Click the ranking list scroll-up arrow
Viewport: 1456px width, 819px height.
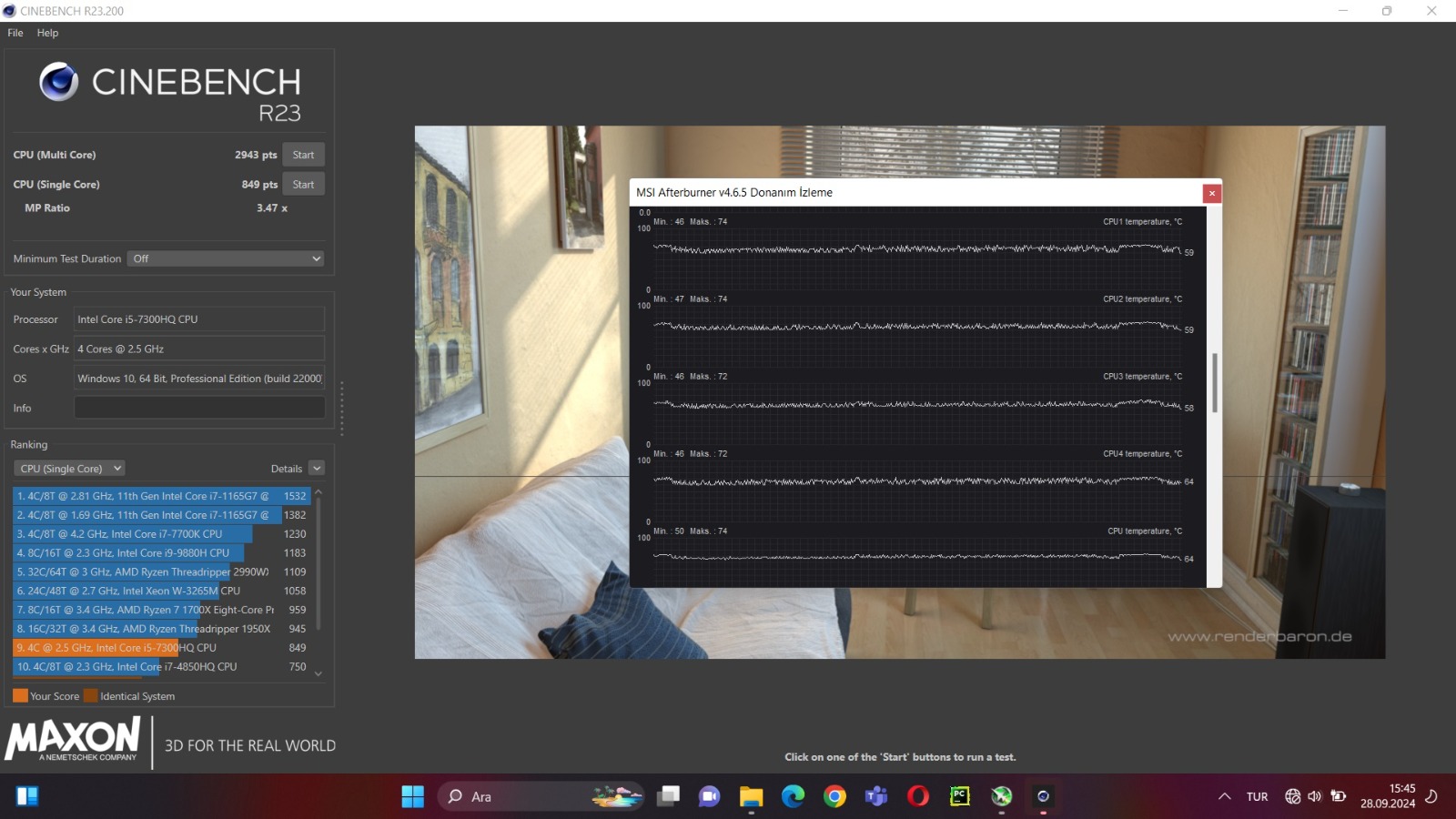coord(318,491)
